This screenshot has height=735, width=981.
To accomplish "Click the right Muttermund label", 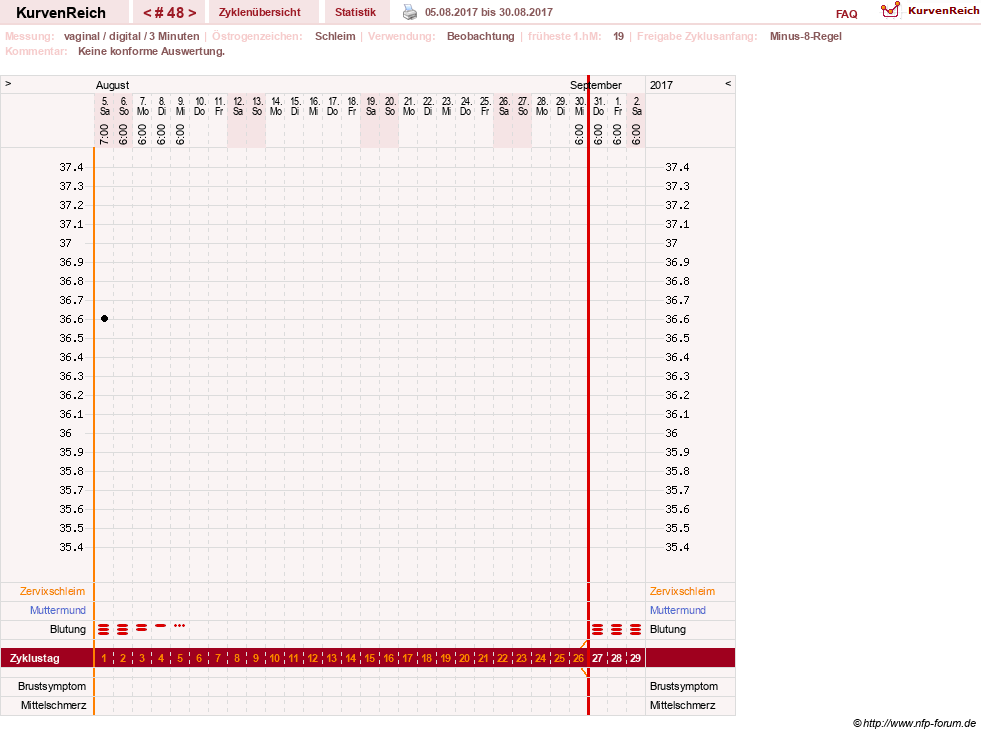I will (678, 610).
